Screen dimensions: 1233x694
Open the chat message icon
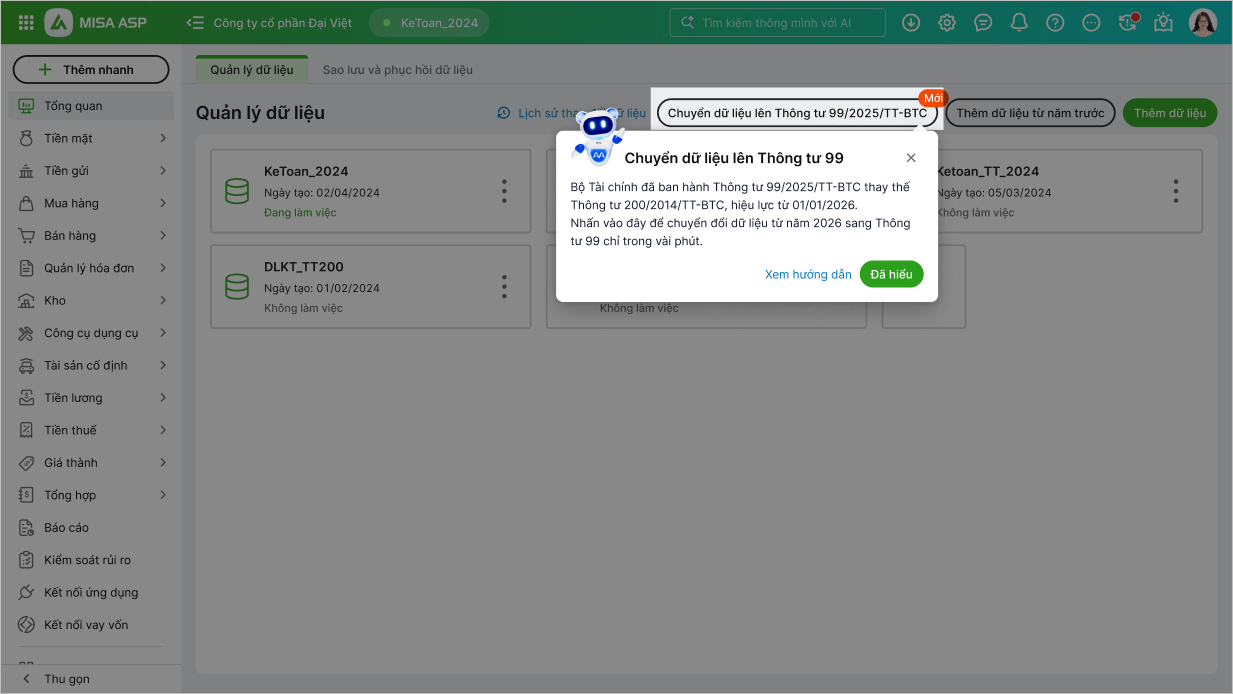(x=982, y=22)
